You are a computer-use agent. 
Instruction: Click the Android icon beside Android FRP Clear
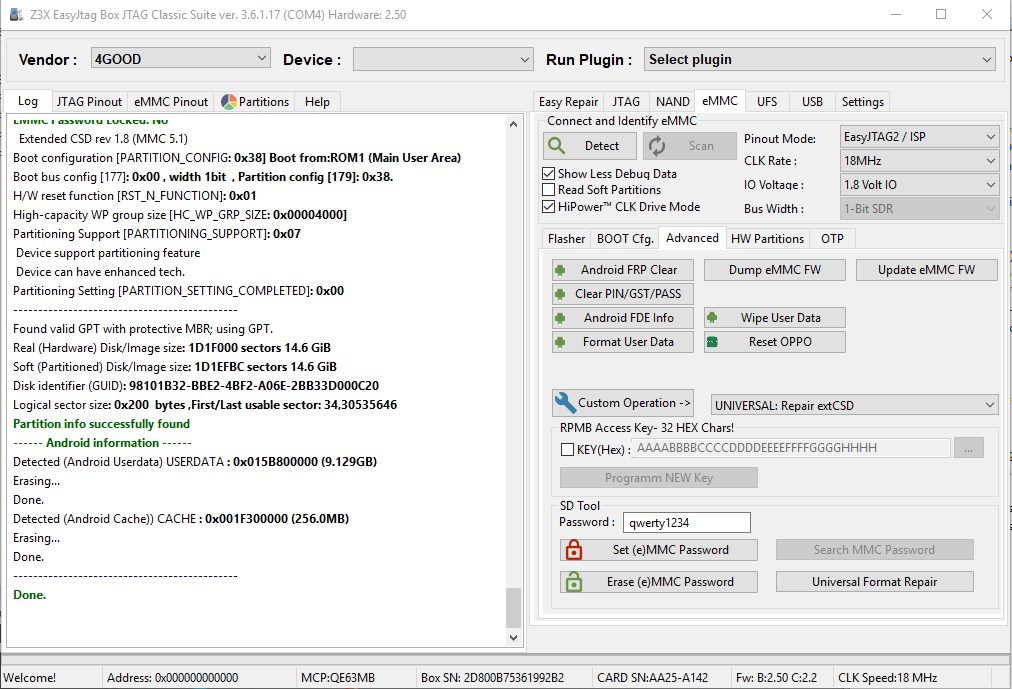point(560,270)
